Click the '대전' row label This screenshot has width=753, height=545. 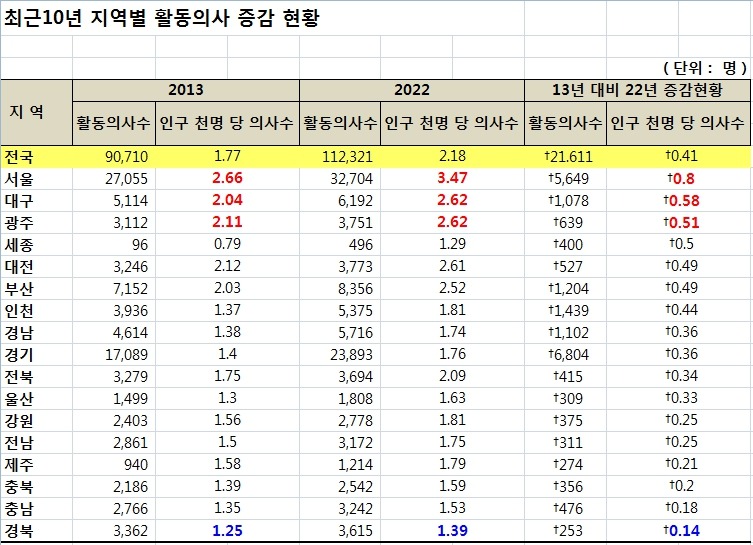pyautogui.click(x=19, y=266)
